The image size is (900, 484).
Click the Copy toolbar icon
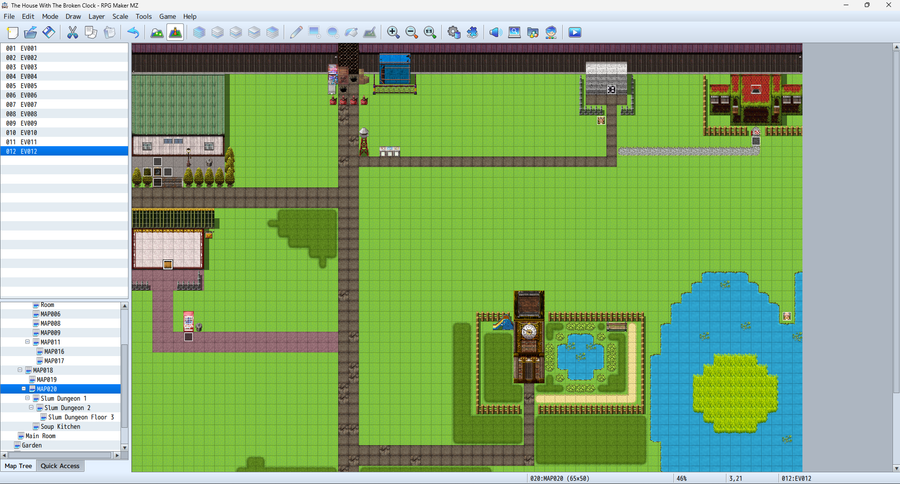91,32
